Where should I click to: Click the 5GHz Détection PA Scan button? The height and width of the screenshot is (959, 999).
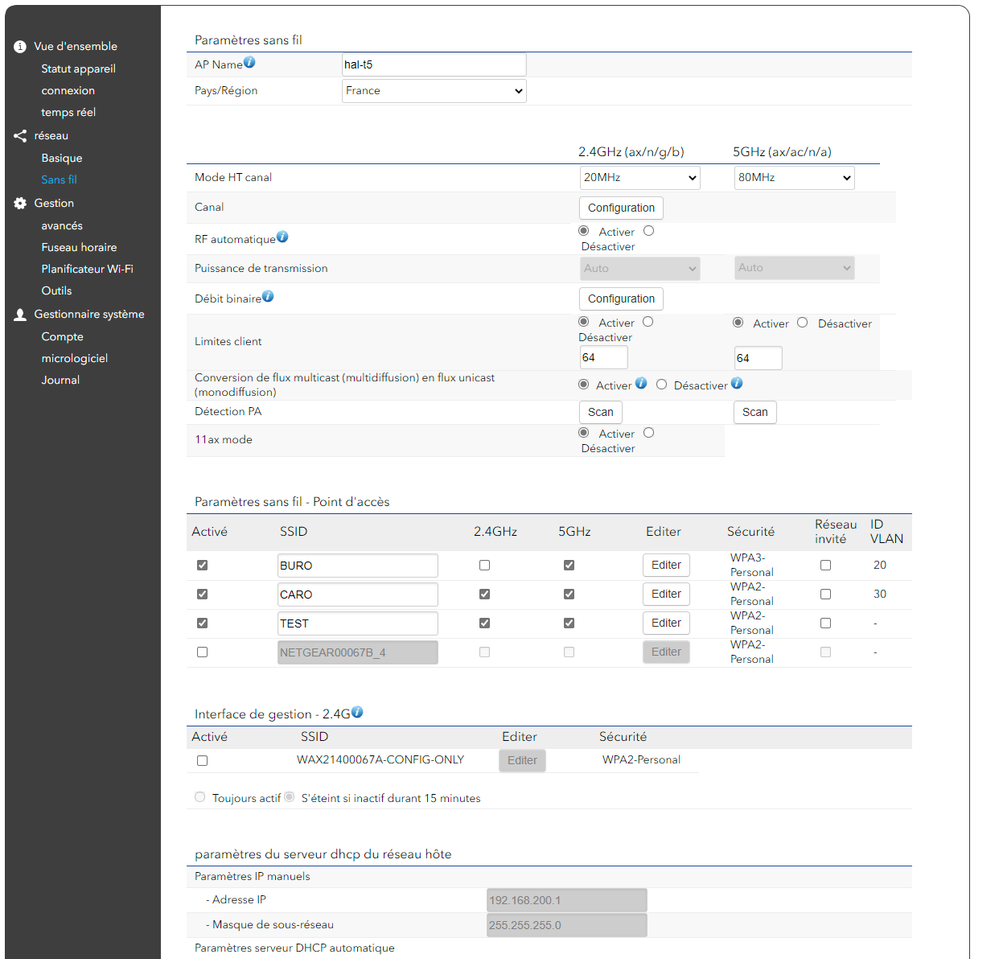(755, 412)
